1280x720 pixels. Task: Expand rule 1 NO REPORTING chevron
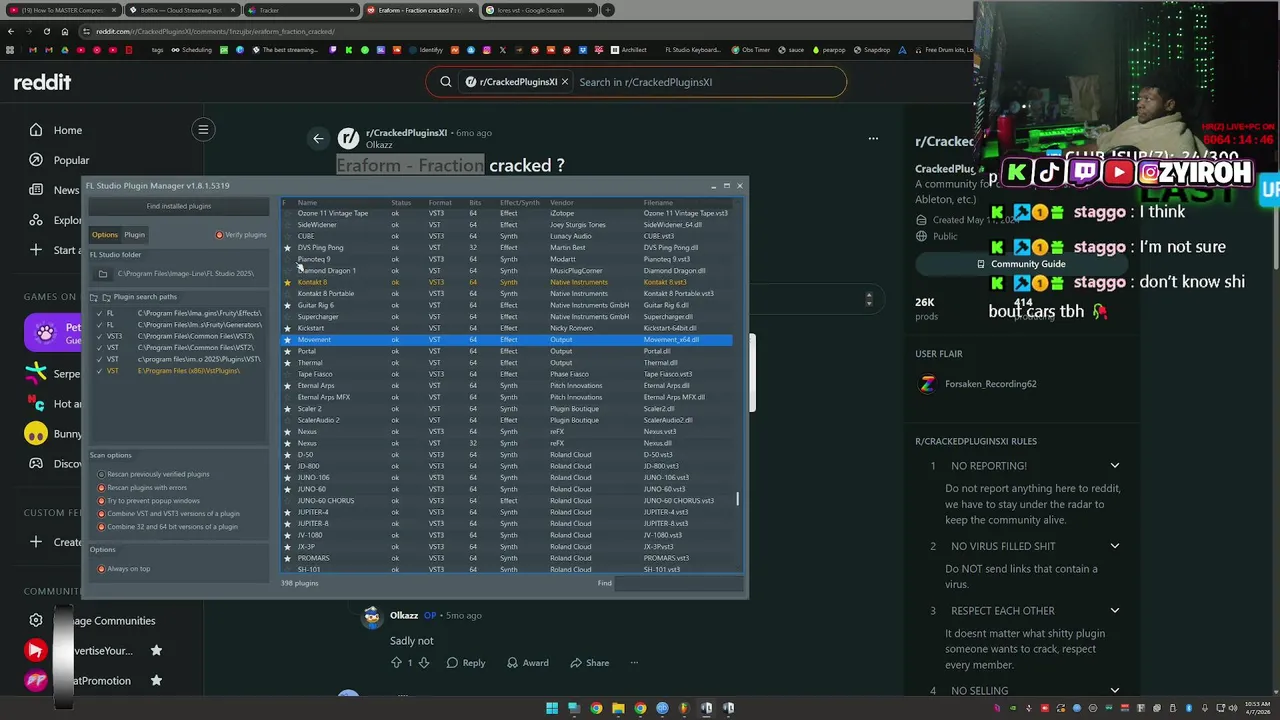tap(1115, 465)
